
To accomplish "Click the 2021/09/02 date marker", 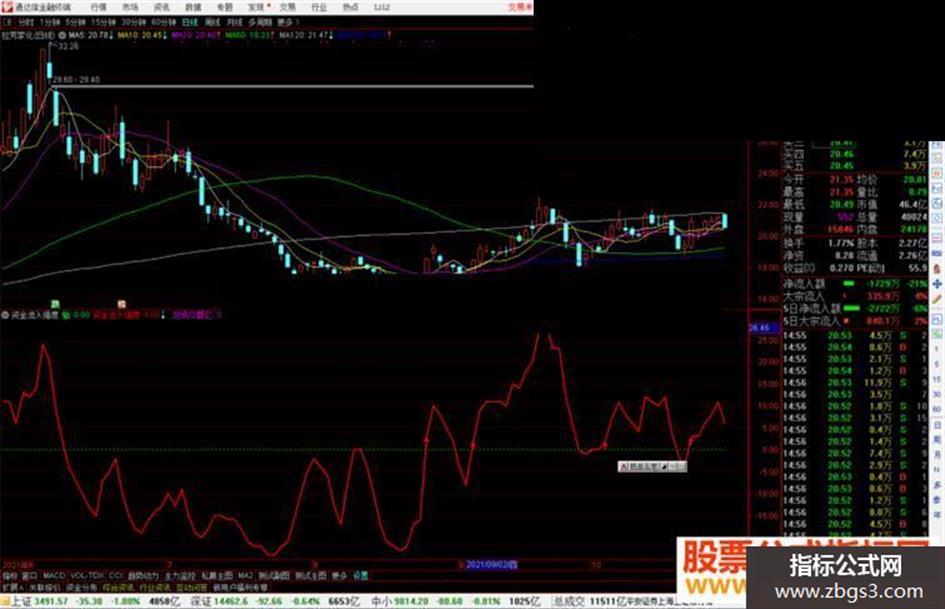I will (491, 565).
